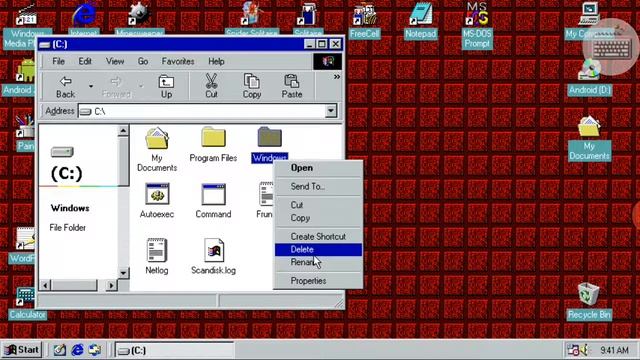Image resolution: width=640 pixels, height=360 pixels.
Task: Open the File menu
Action: pos(58,61)
